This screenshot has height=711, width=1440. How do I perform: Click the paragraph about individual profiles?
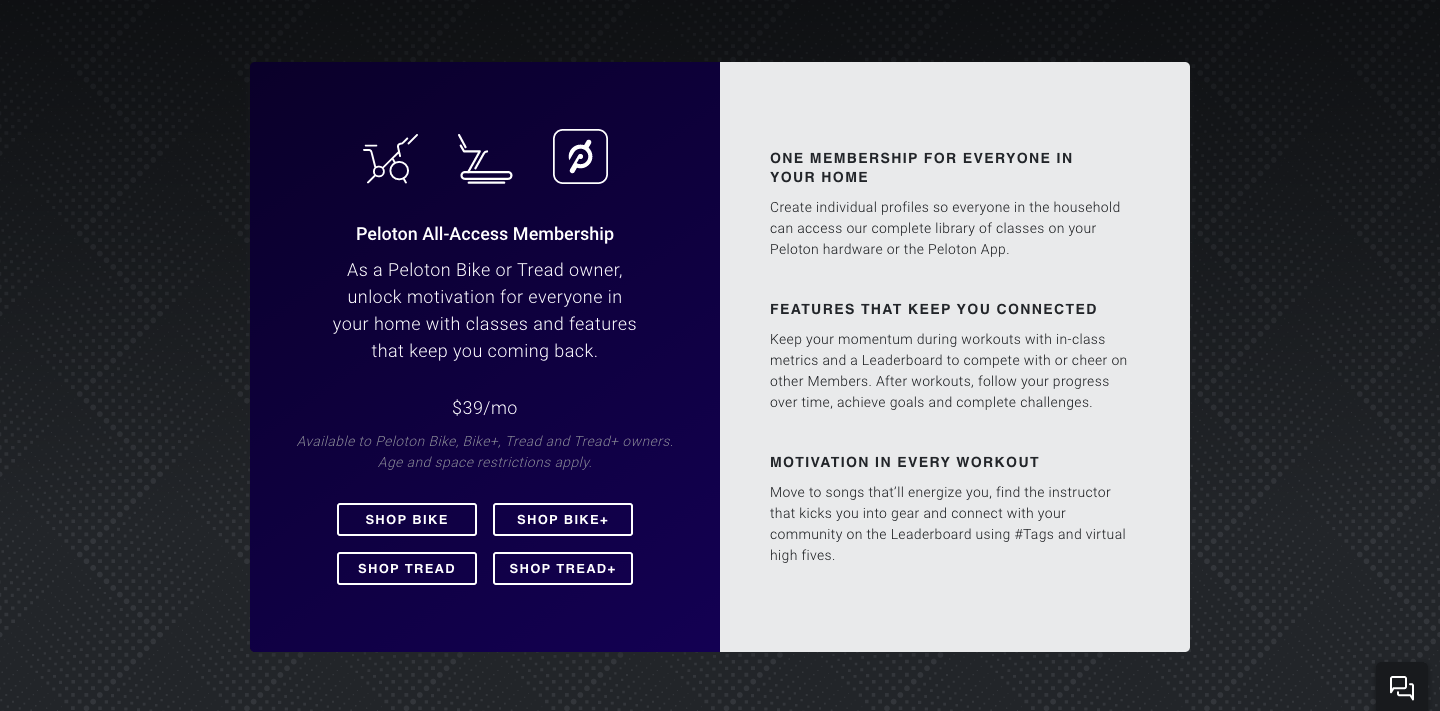(x=945, y=228)
